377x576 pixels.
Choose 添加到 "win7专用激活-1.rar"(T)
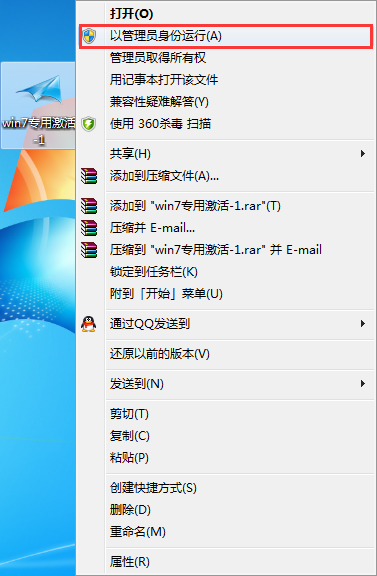click(226, 206)
